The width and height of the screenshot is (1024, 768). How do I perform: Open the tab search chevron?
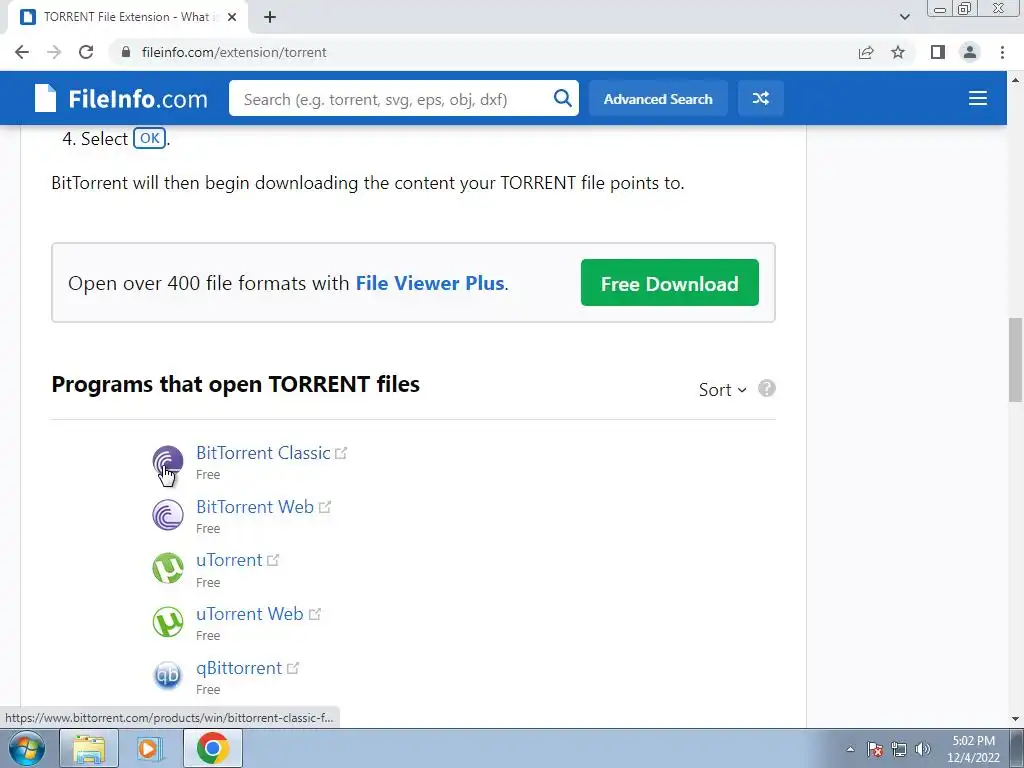(904, 17)
